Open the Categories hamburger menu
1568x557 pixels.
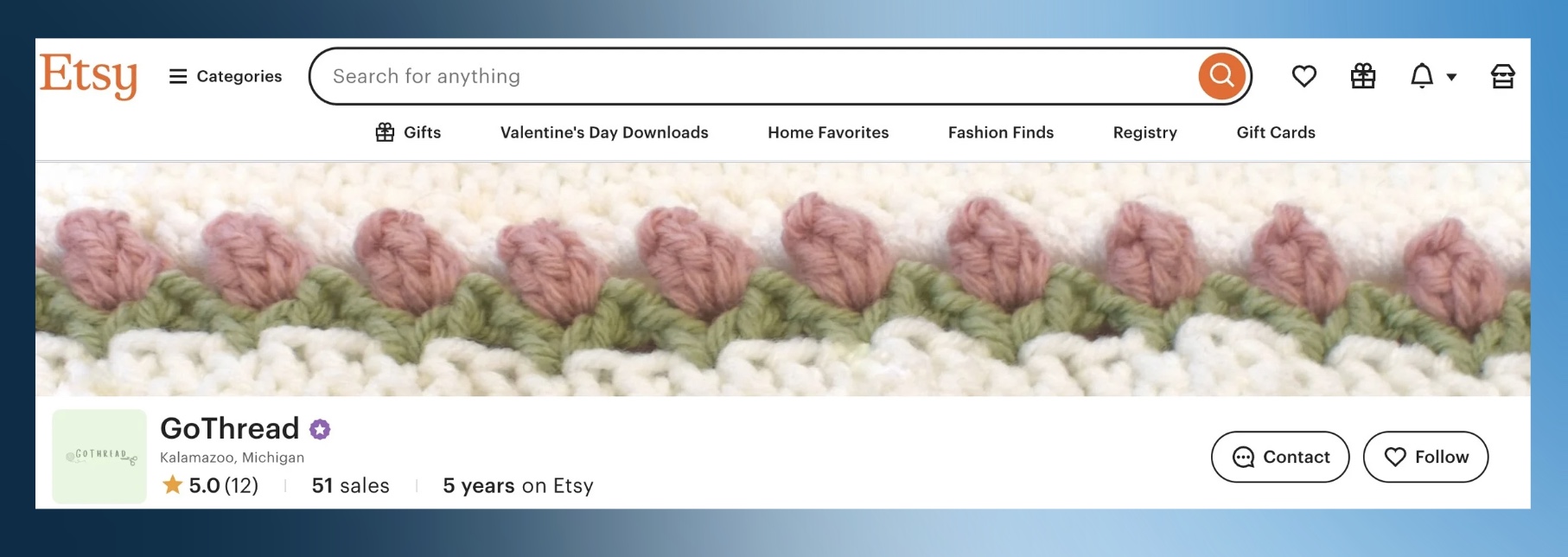226,76
